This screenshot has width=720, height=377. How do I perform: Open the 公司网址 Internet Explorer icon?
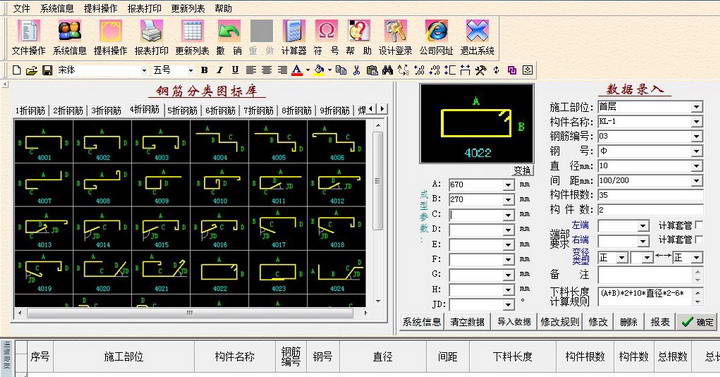coord(436,32)
